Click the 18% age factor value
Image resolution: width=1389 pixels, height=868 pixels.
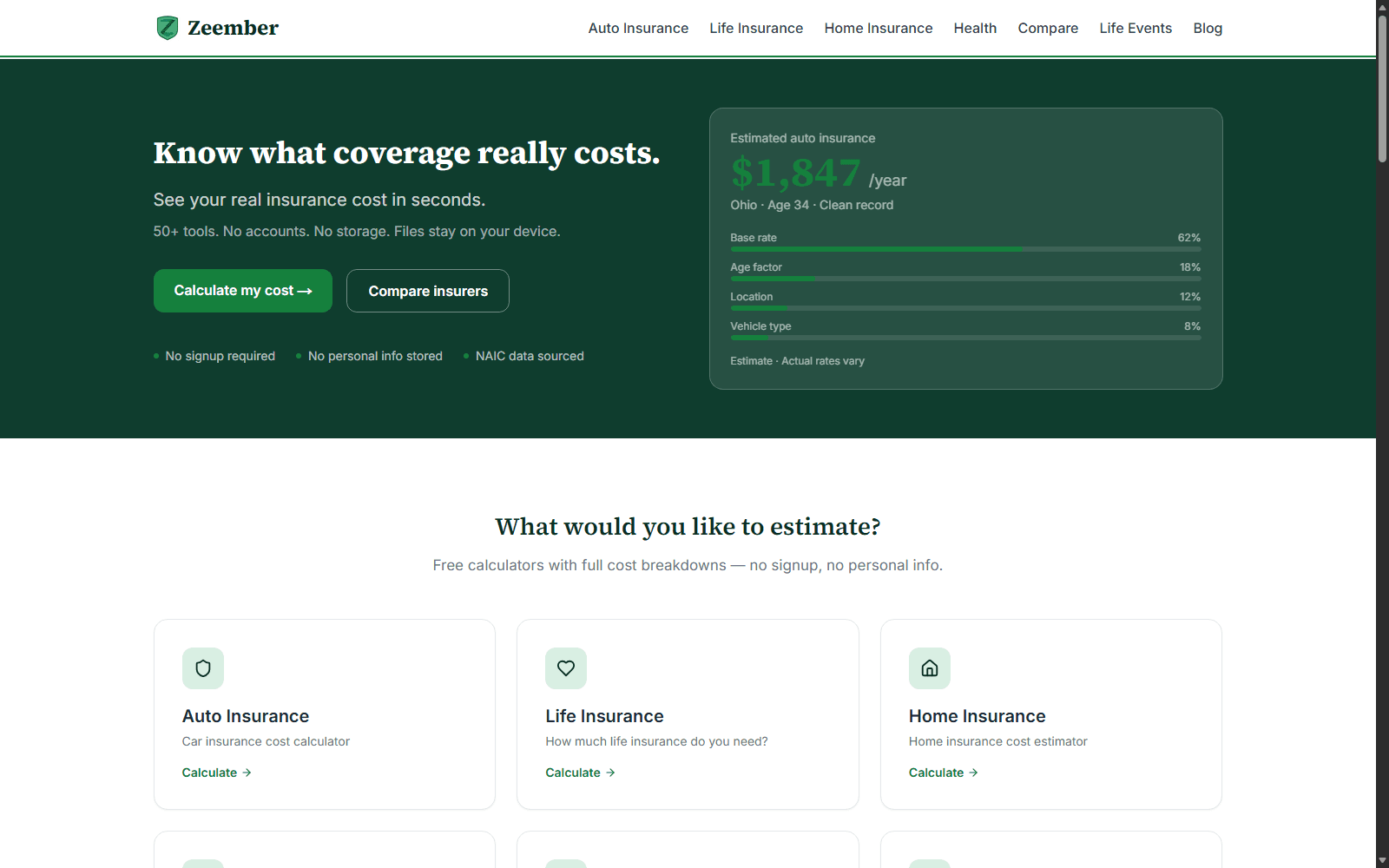(1190, 267)
